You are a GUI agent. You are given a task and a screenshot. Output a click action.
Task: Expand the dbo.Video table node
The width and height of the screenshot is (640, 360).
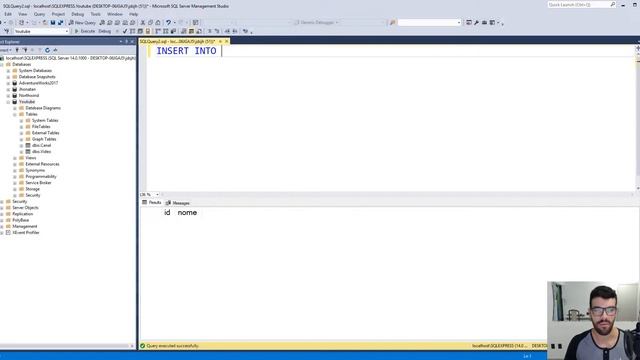pos(21,151)
